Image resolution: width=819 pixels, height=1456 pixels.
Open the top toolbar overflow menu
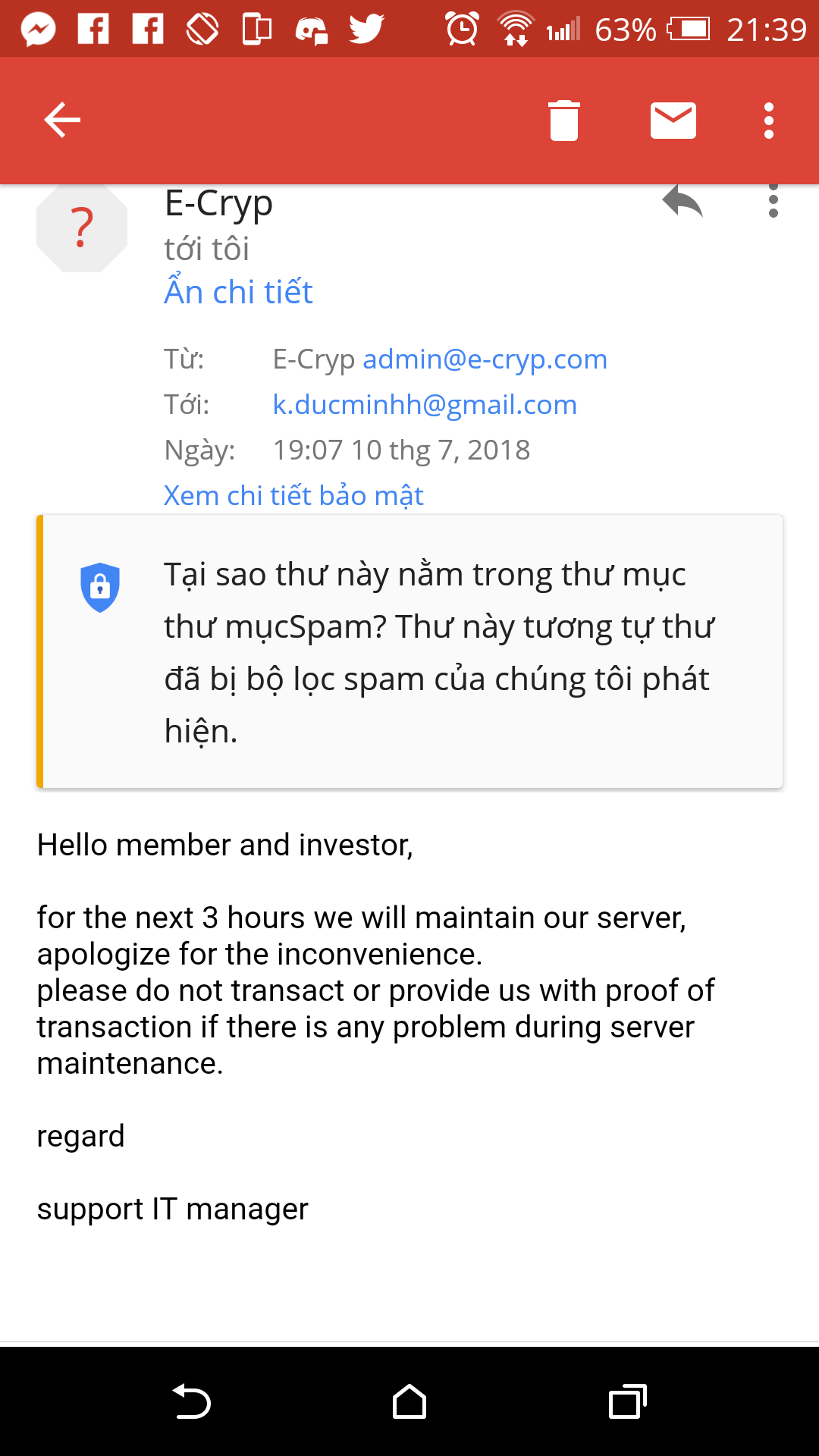click(x=769, y=121)
